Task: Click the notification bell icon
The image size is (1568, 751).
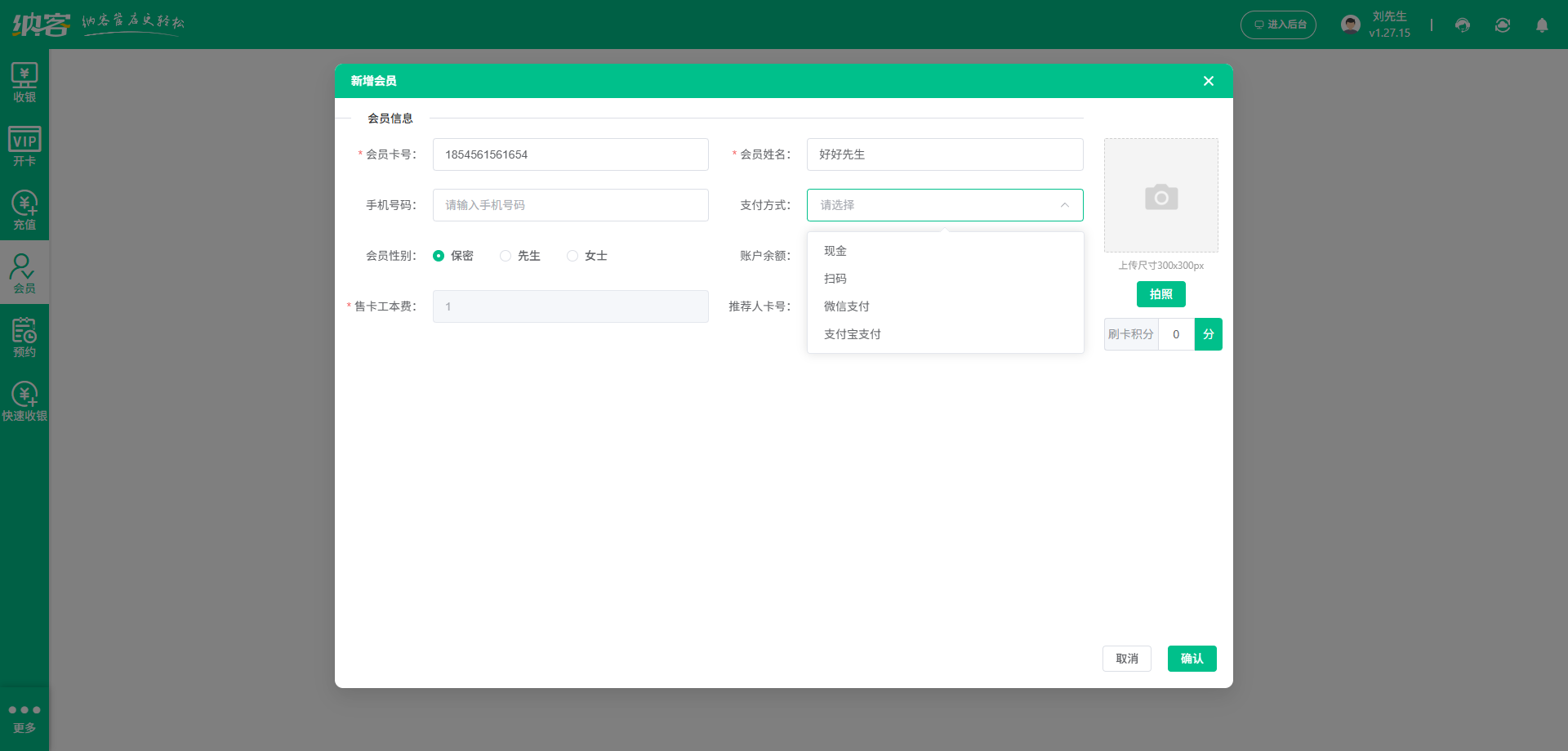Action: click(1542, 25)
